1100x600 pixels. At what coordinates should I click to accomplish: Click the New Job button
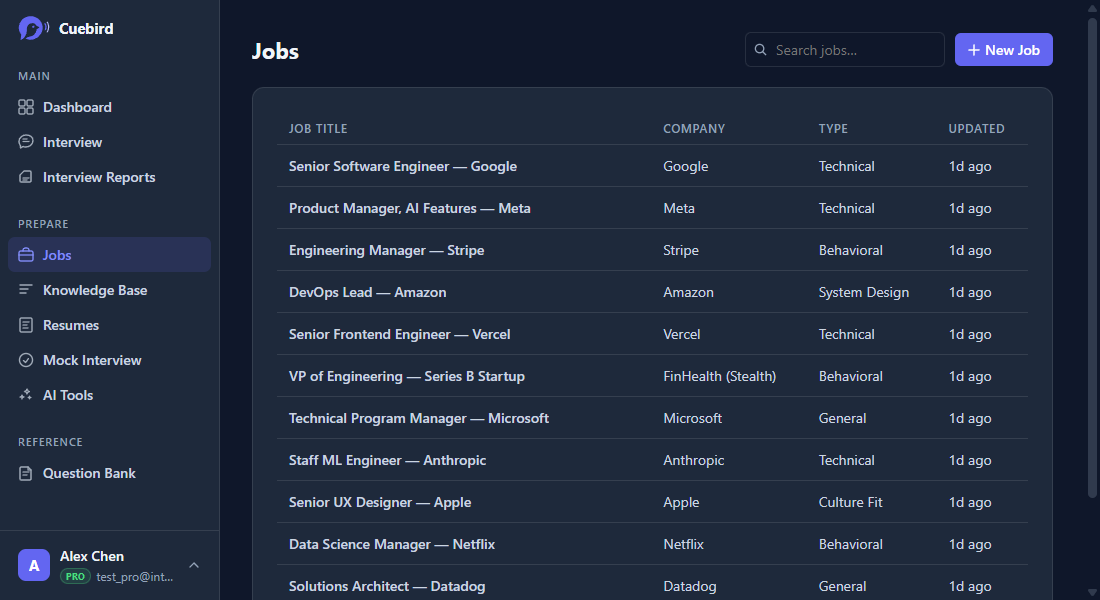(x=1003, y=50)
